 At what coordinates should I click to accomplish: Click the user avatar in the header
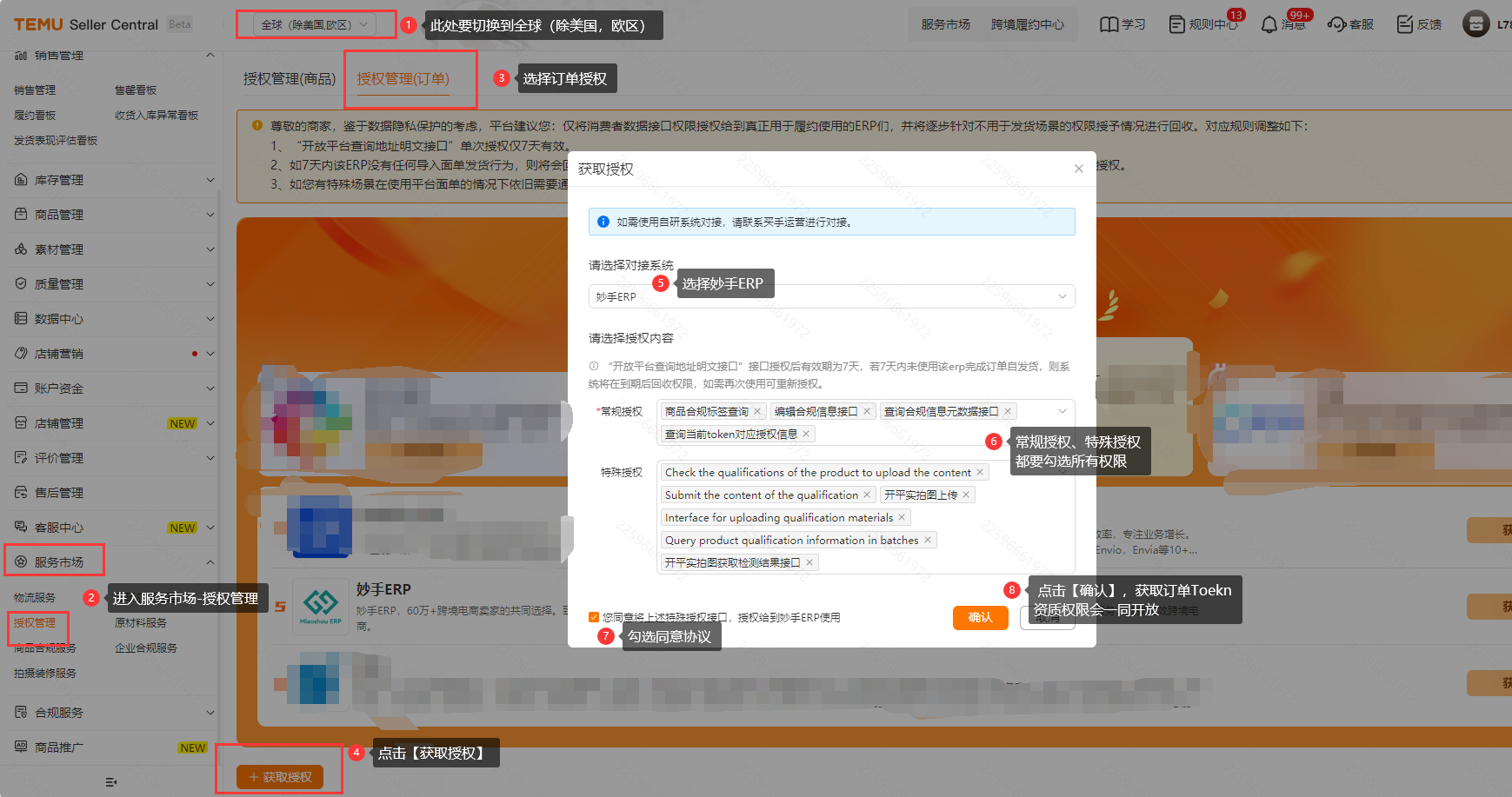click(1476, 24)
